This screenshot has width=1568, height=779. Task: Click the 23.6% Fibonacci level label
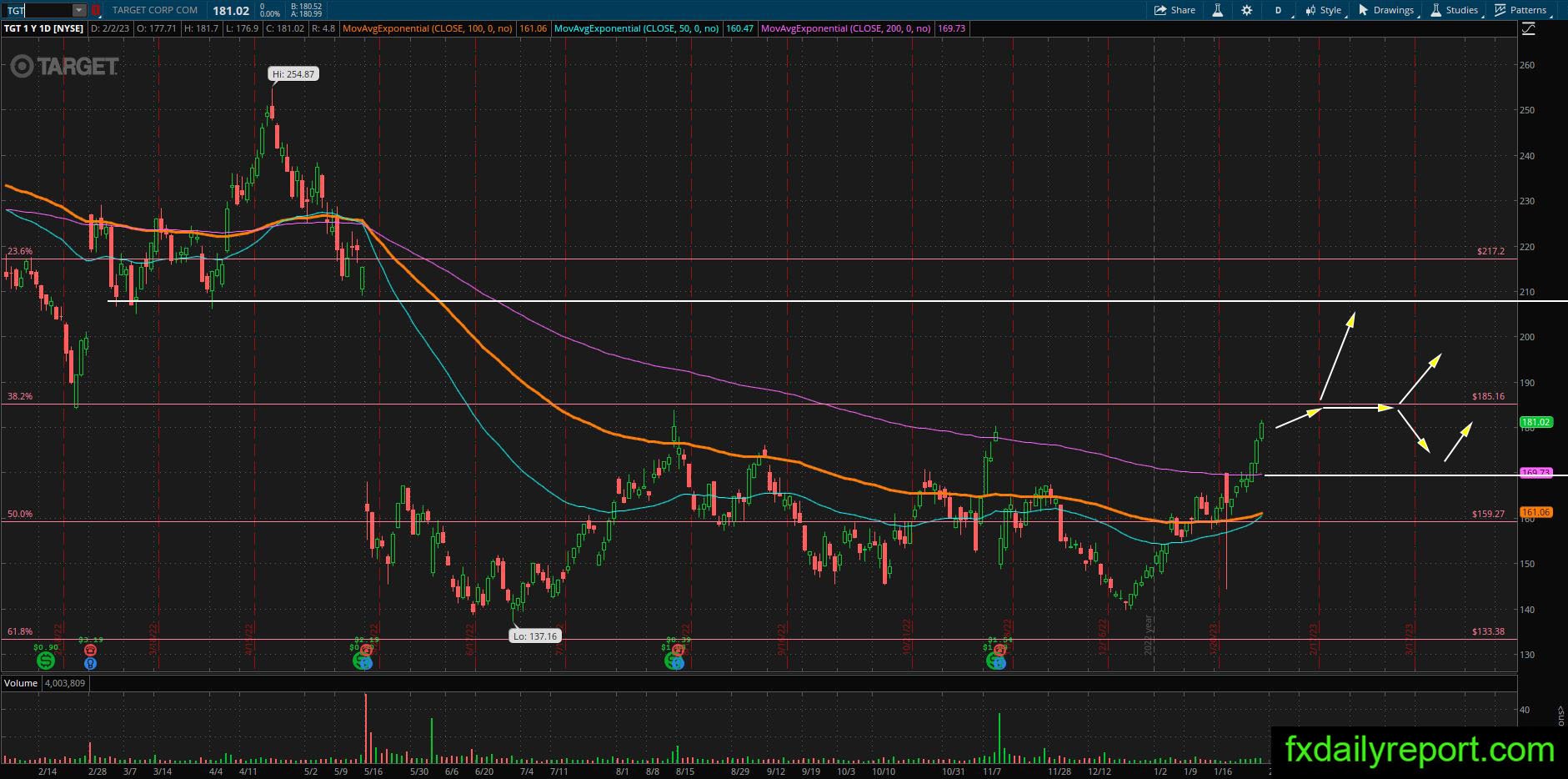[x=20, y=251]
